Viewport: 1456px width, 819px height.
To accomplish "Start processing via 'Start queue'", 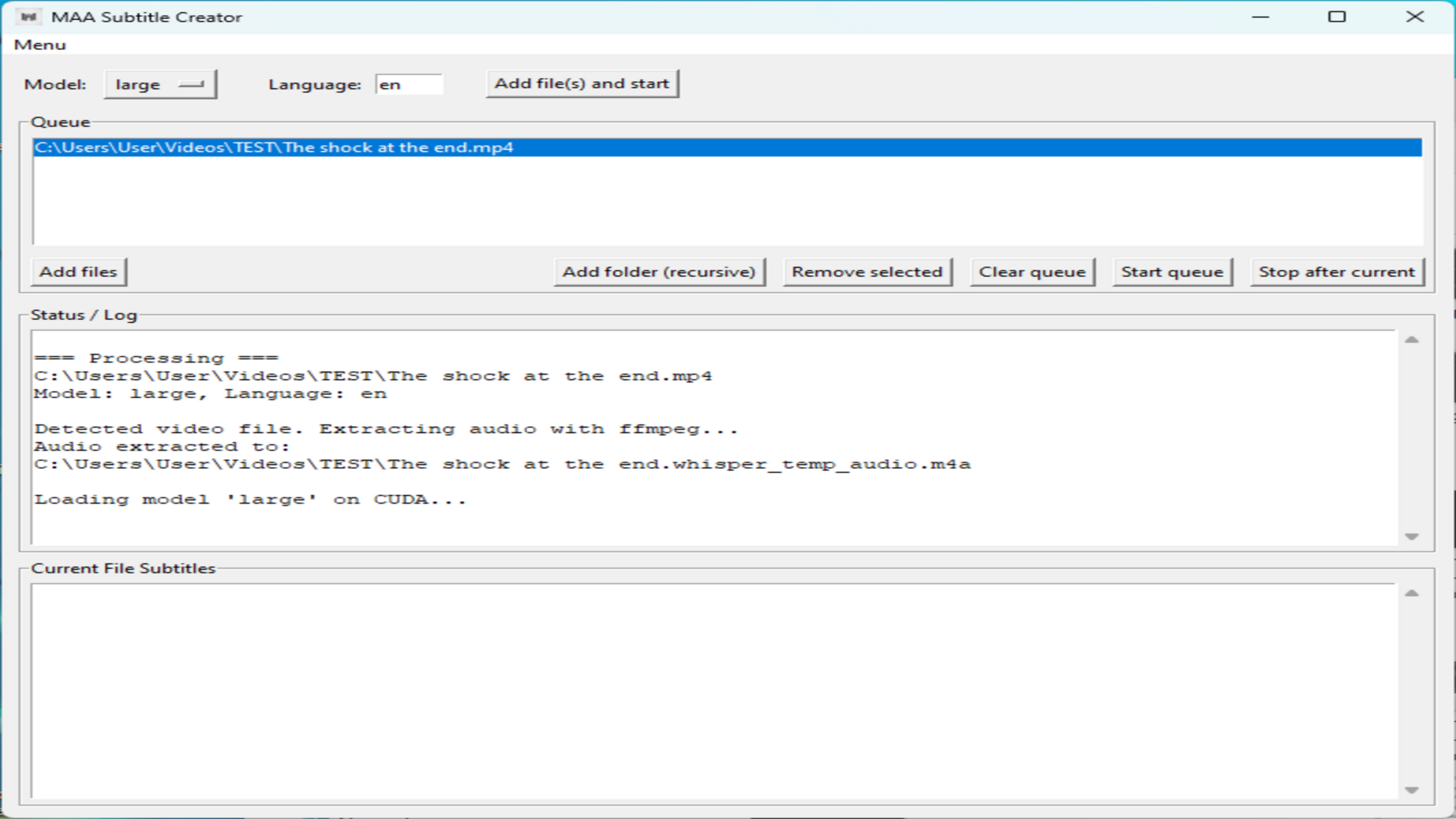I will (x=1171, y=271).
